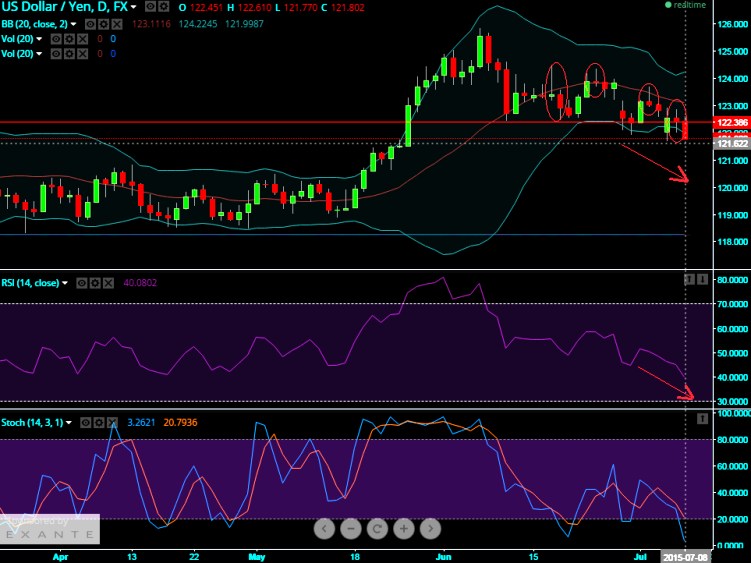The width and height of the screenshot is (751, 563).
Task: Delete the lower Vol (20) using its X
Action: [83, 54]
